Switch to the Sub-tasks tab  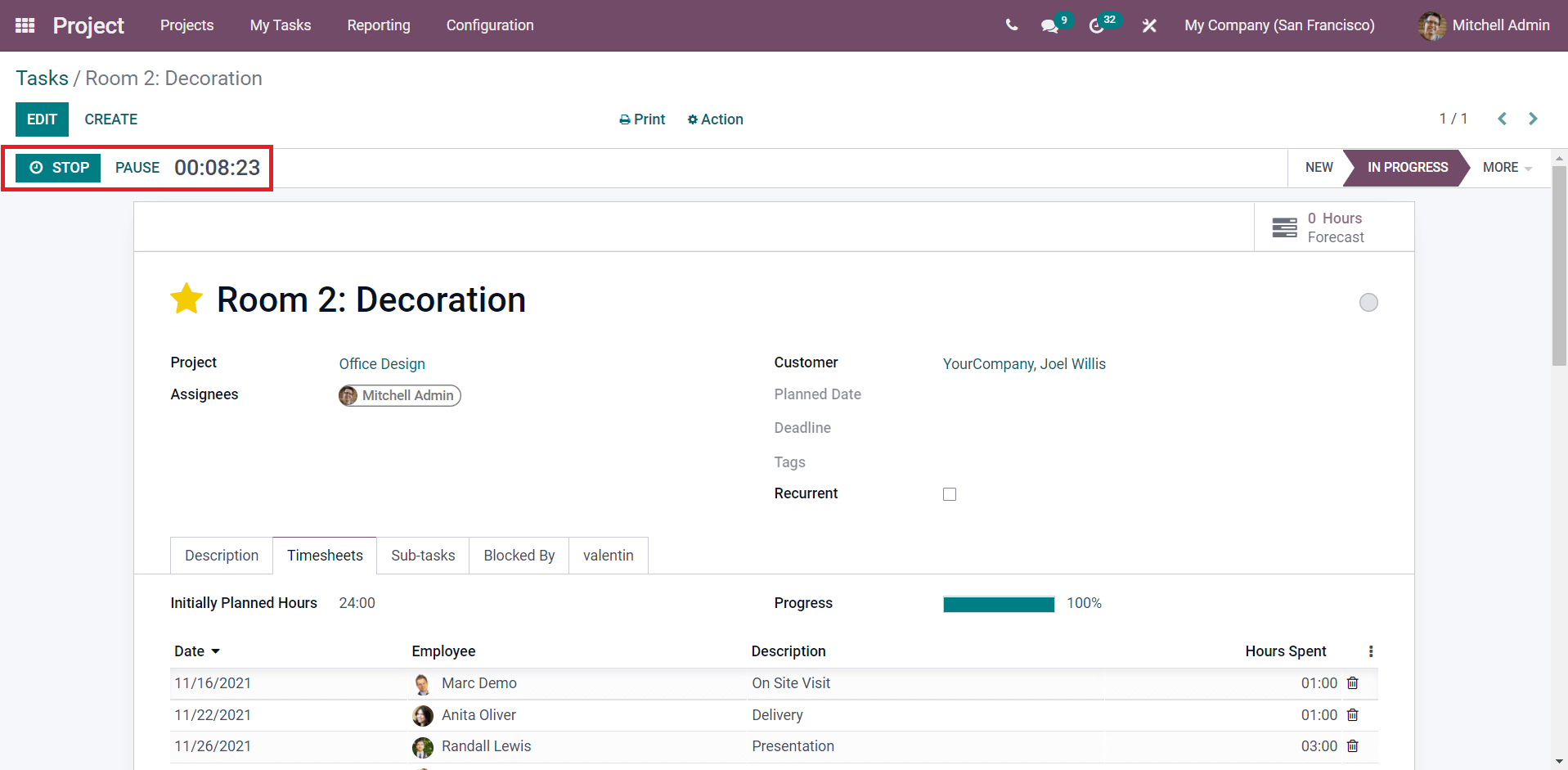tap(423, 556)
